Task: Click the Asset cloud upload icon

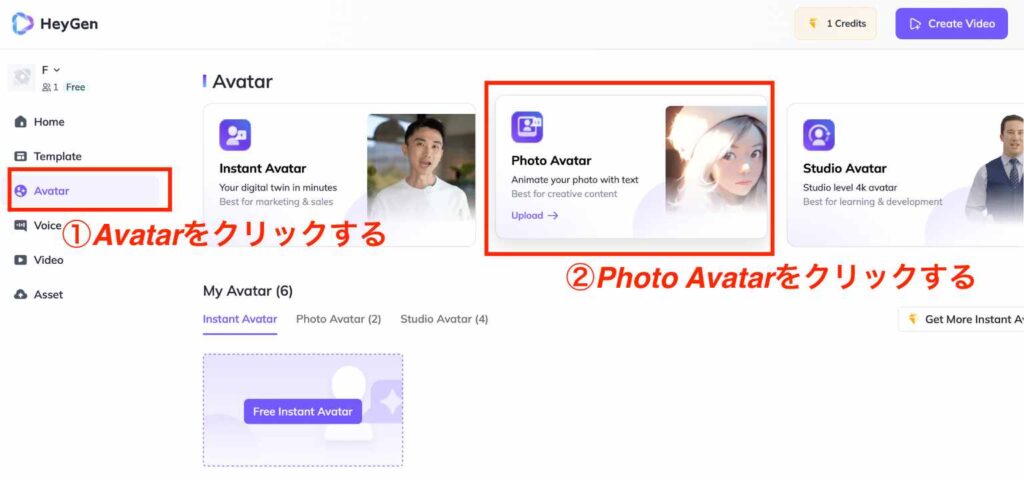Action: coord(21,295)
